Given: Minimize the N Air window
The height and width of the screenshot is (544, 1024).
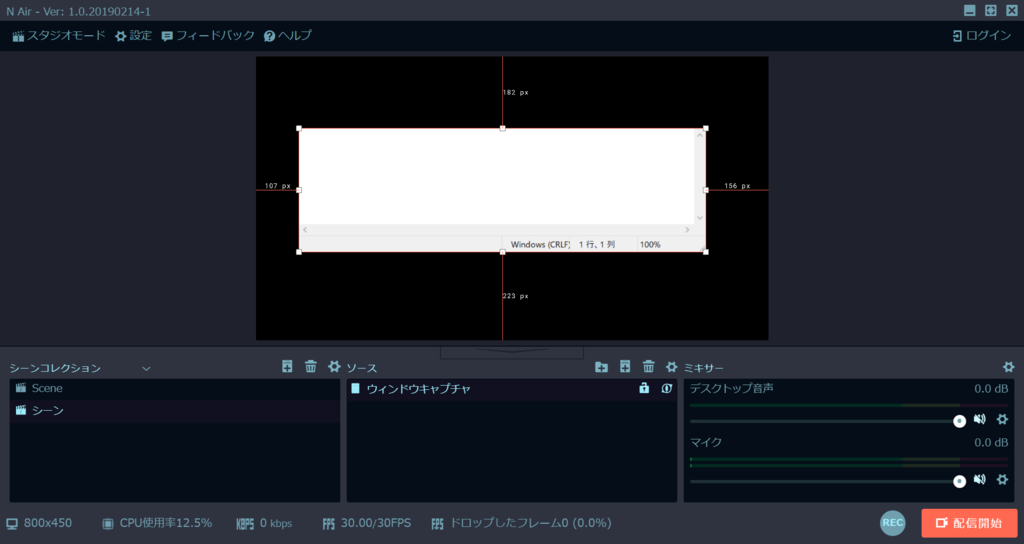Looking at the screenshot, I should pyautogui.click(x=970, y=10).
